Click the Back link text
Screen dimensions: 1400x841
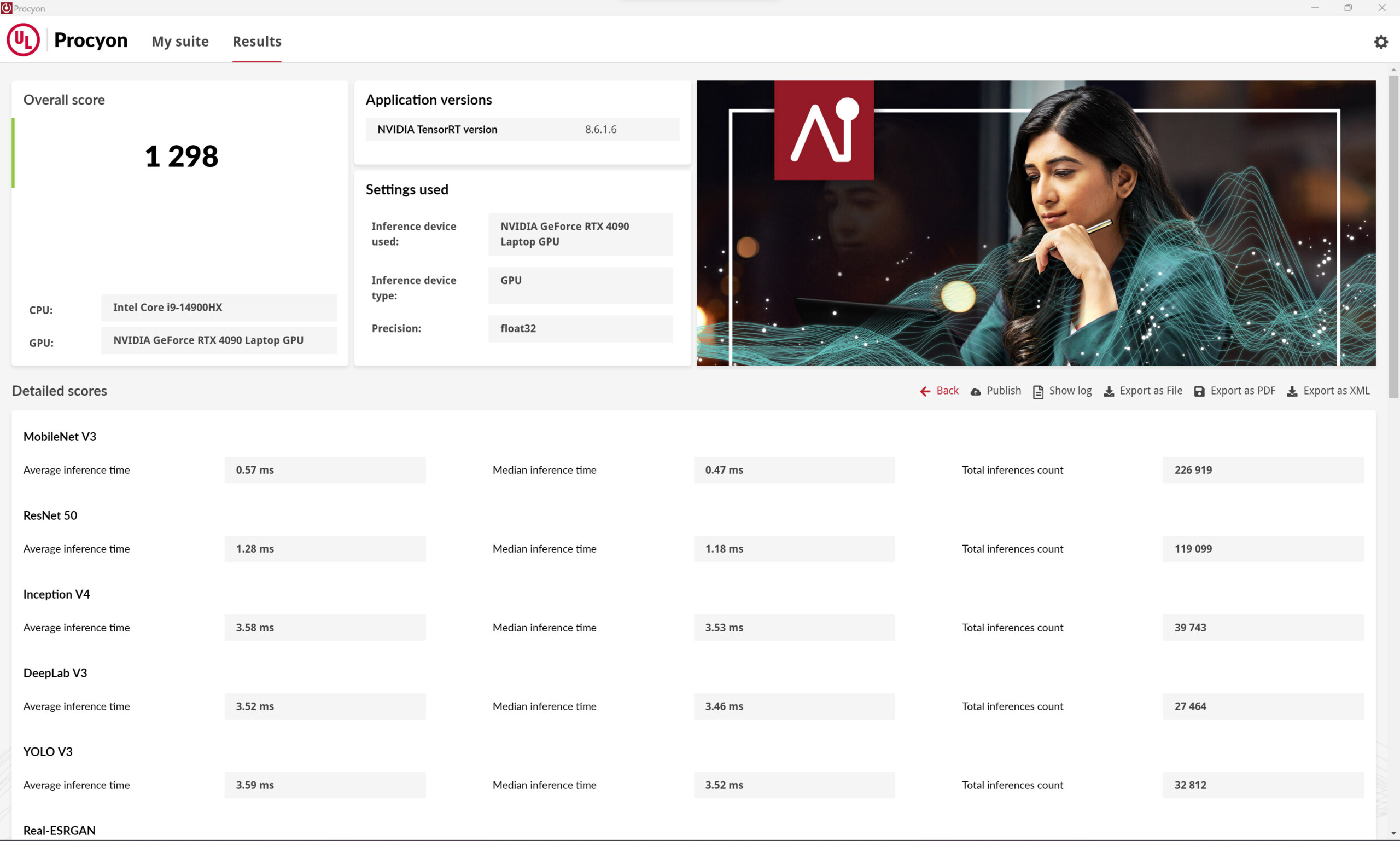(x=947, y=391)
